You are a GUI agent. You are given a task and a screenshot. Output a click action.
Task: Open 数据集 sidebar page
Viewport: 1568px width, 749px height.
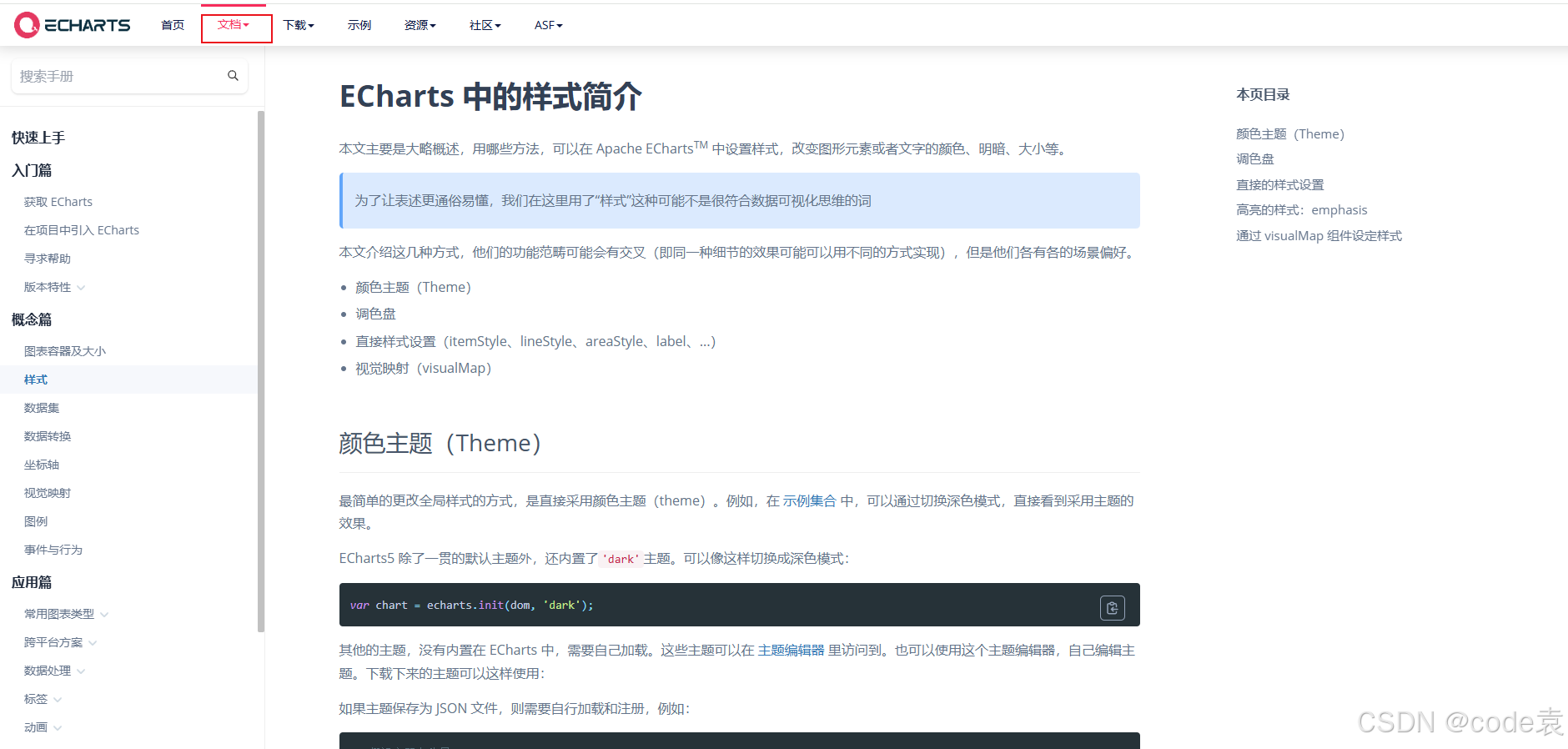pyautogui.click(x=42, y=408)
